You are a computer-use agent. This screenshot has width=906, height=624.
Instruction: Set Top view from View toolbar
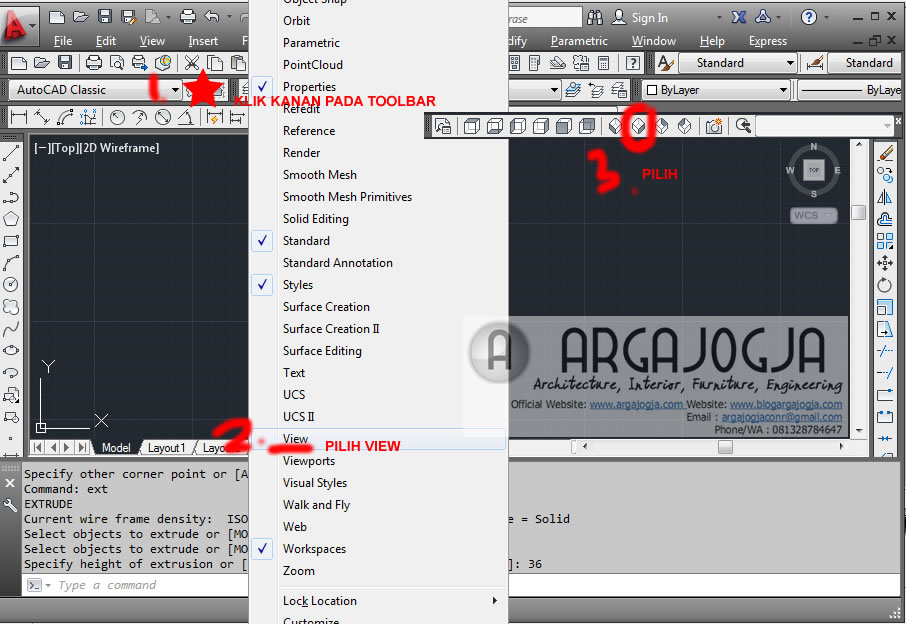(472, 125)
